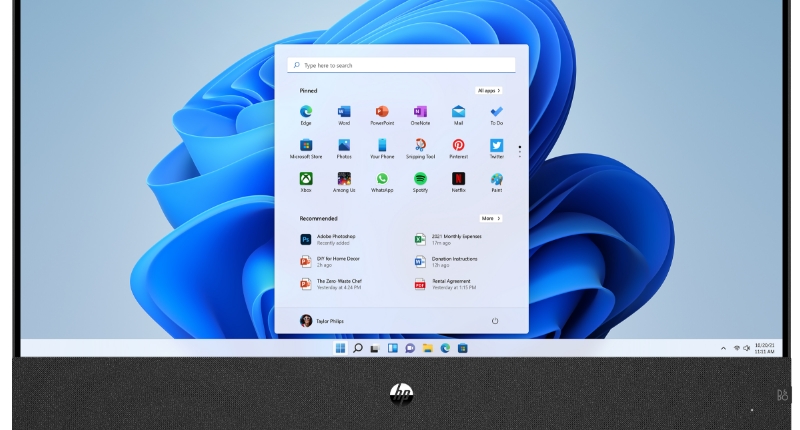Open Edge from the taskbar
Image resolution: width=800 pixels, height=430 pixels.
[x=445, y=348]
